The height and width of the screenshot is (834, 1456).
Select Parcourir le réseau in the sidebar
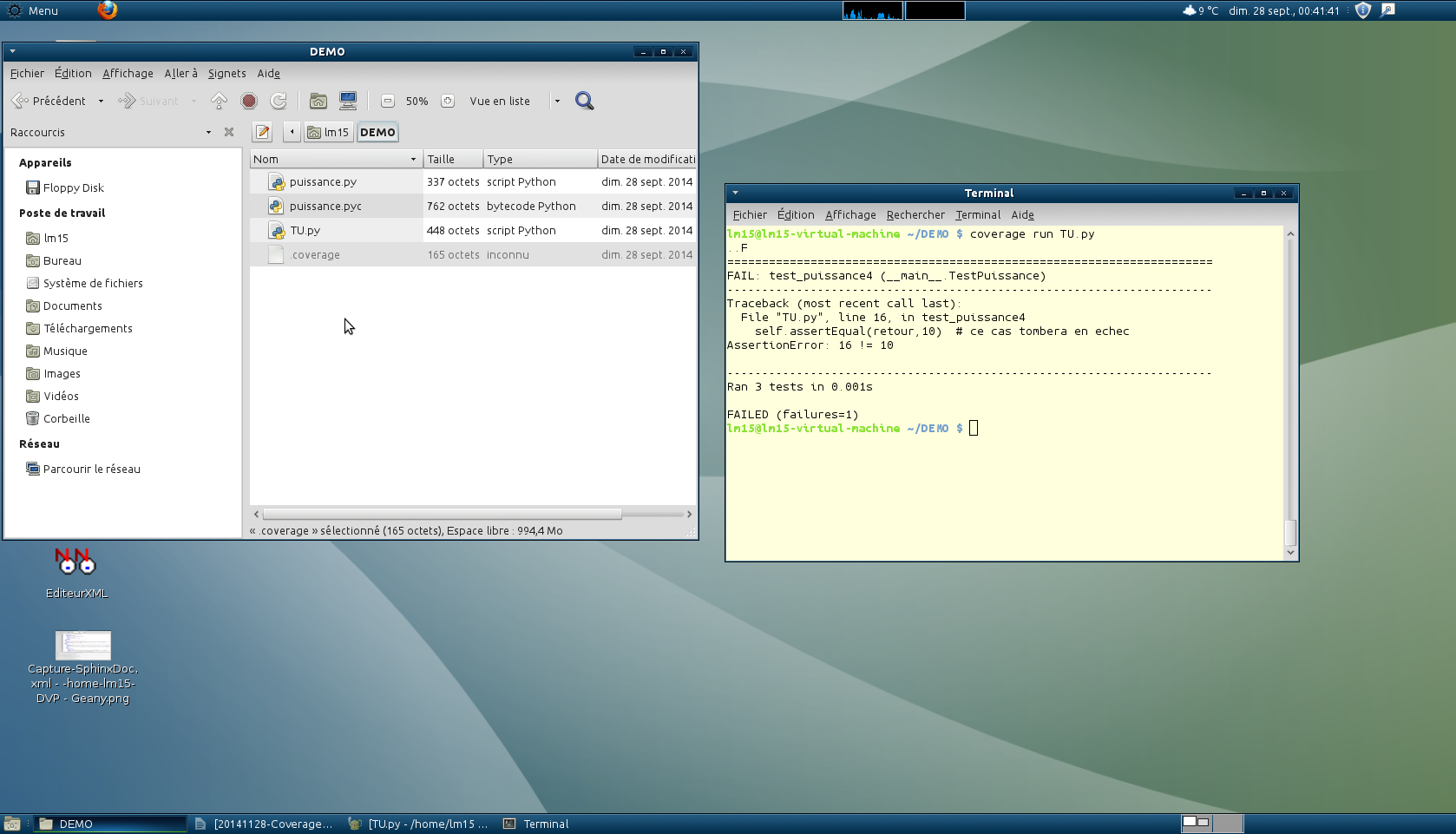pos(90,469)
